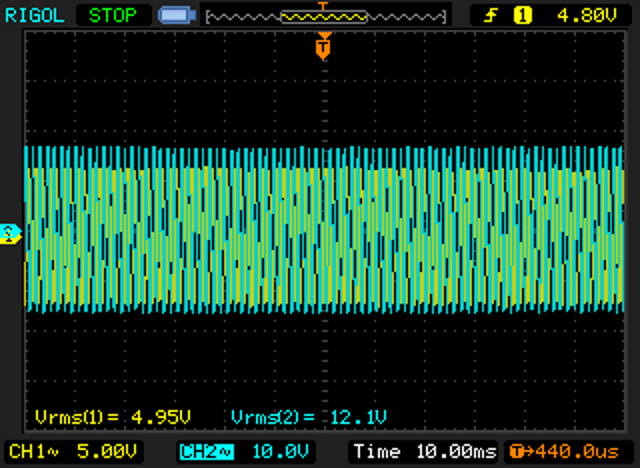The width and height of the screenshot is (640, 468).
Task: Select the cyan channel 2 ground marker
Action: point(10,232)
